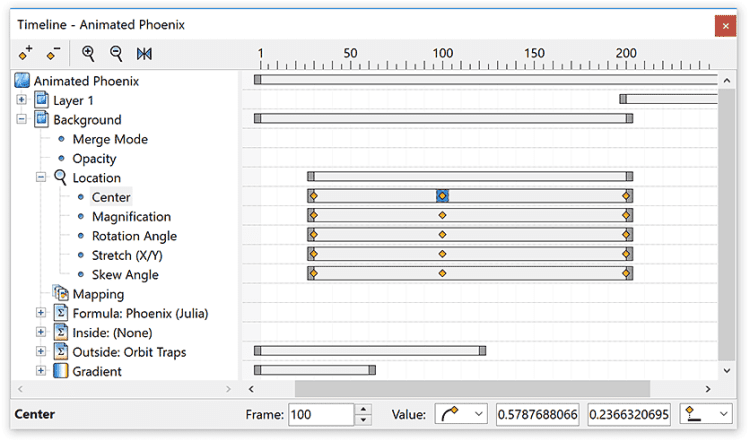Click the timeline horizontal scrollbar thumb

tap(472, 389)
